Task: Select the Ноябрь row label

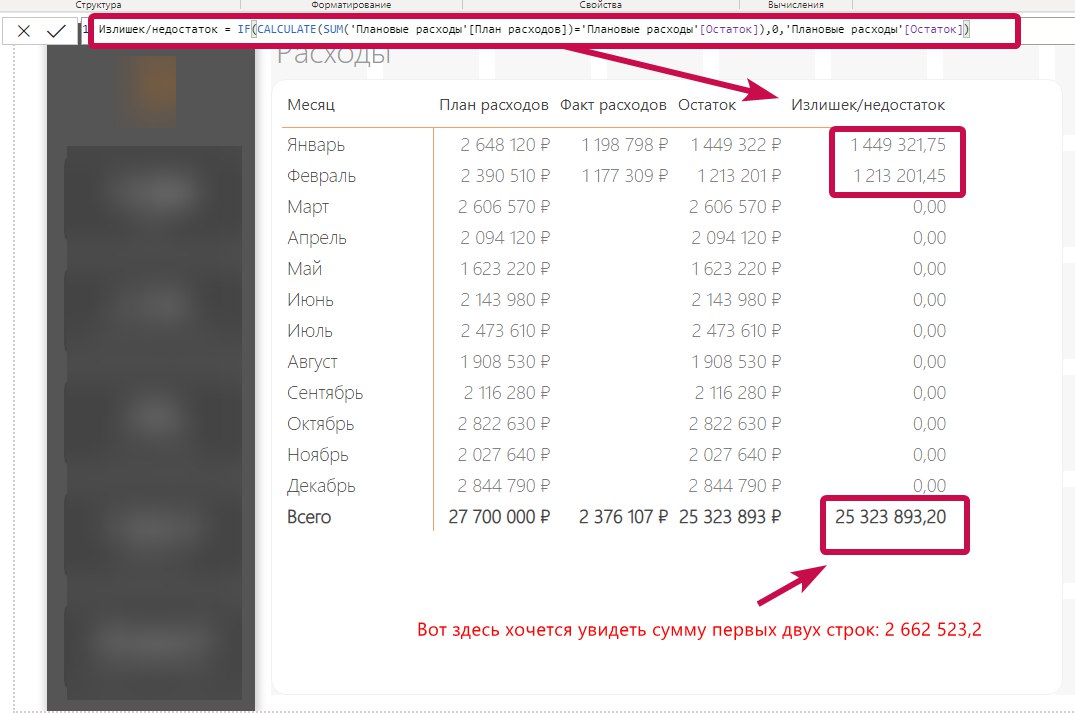Action: tap(317, 455)
